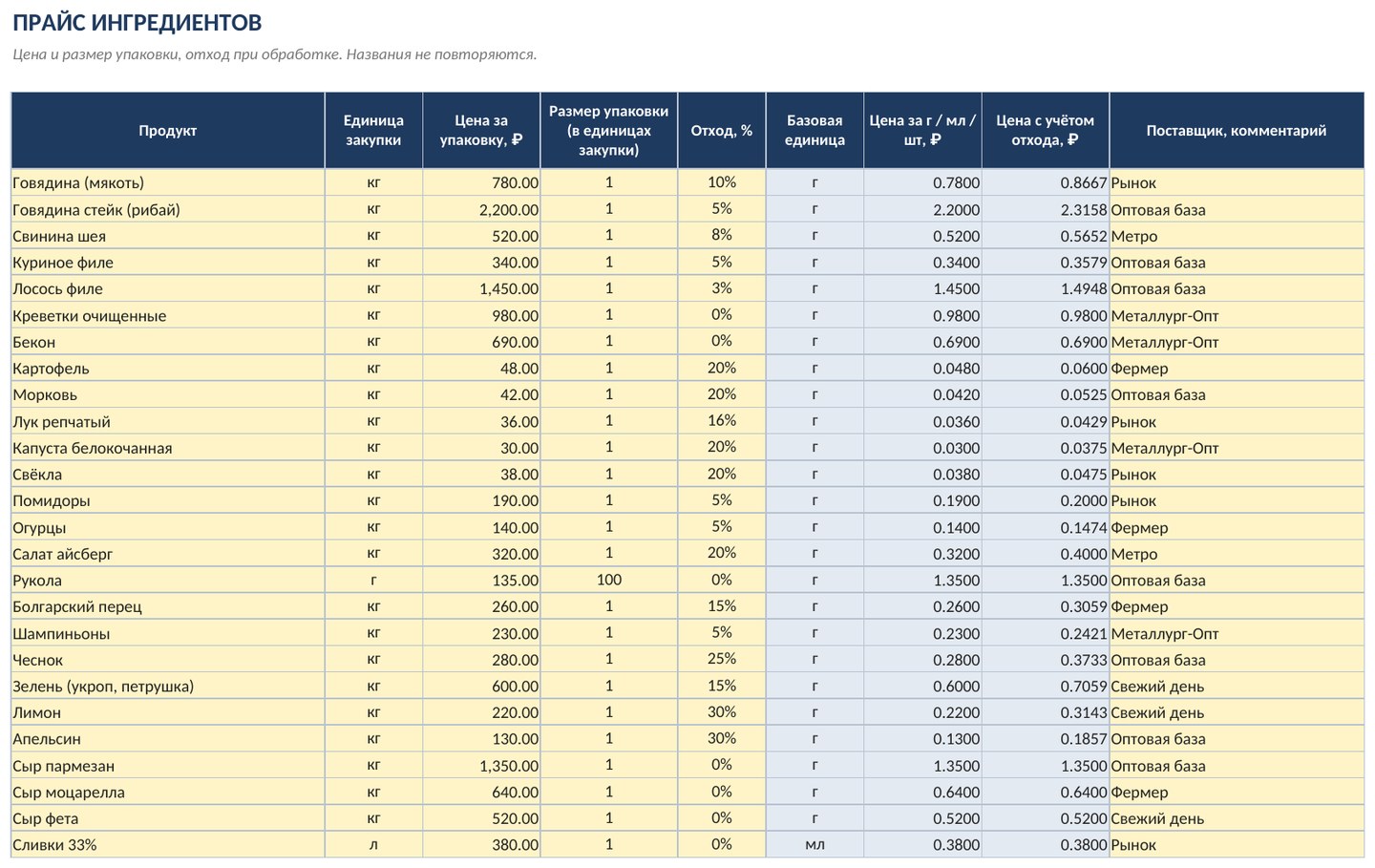The width and height of the screenshot is (1375, 868).
Task: Select the 'Лимон' product cell
Action: pos(168,712)
